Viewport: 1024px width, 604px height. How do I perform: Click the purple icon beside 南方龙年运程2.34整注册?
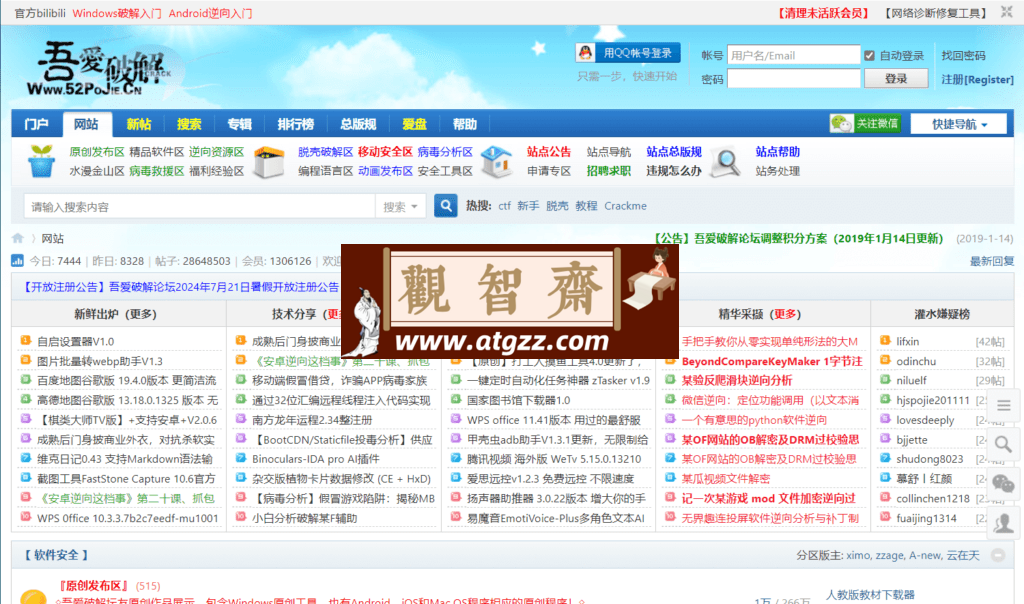tap(240, 419)
